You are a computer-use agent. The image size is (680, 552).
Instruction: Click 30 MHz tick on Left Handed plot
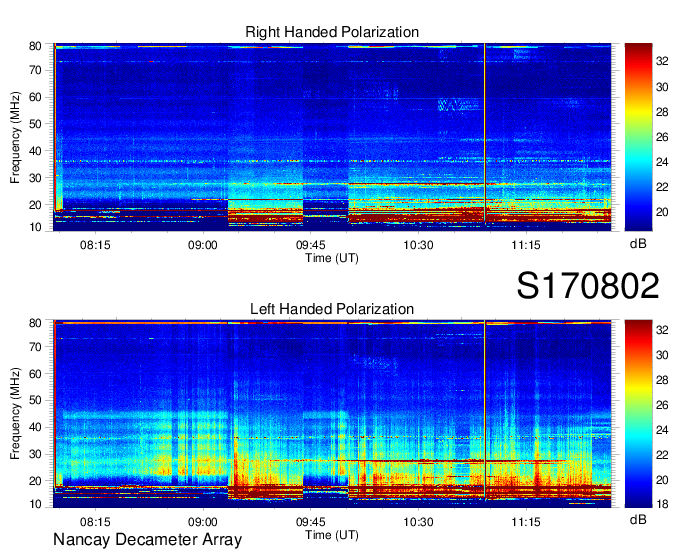pos(35,454)
